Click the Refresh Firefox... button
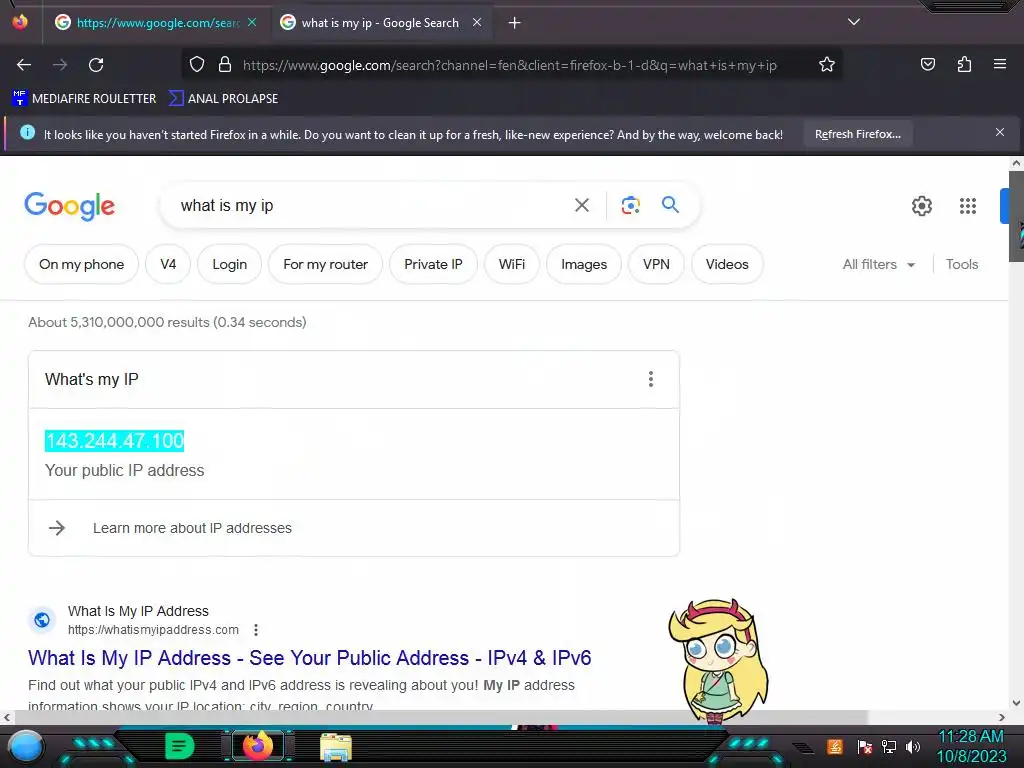The width and height of the screenshot is (1024, 768). tap(857, 135)
